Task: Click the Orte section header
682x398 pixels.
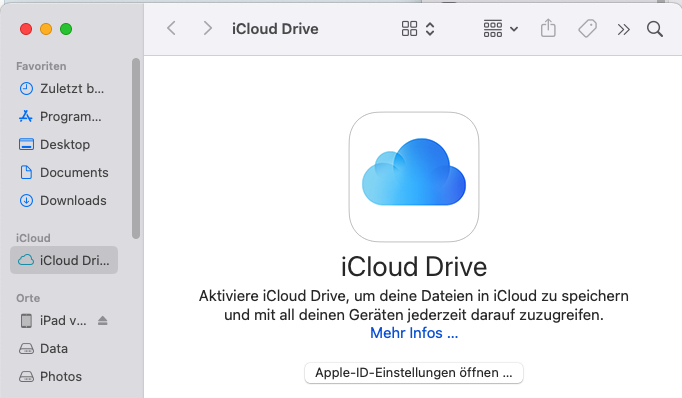Action: click(28, 298)
